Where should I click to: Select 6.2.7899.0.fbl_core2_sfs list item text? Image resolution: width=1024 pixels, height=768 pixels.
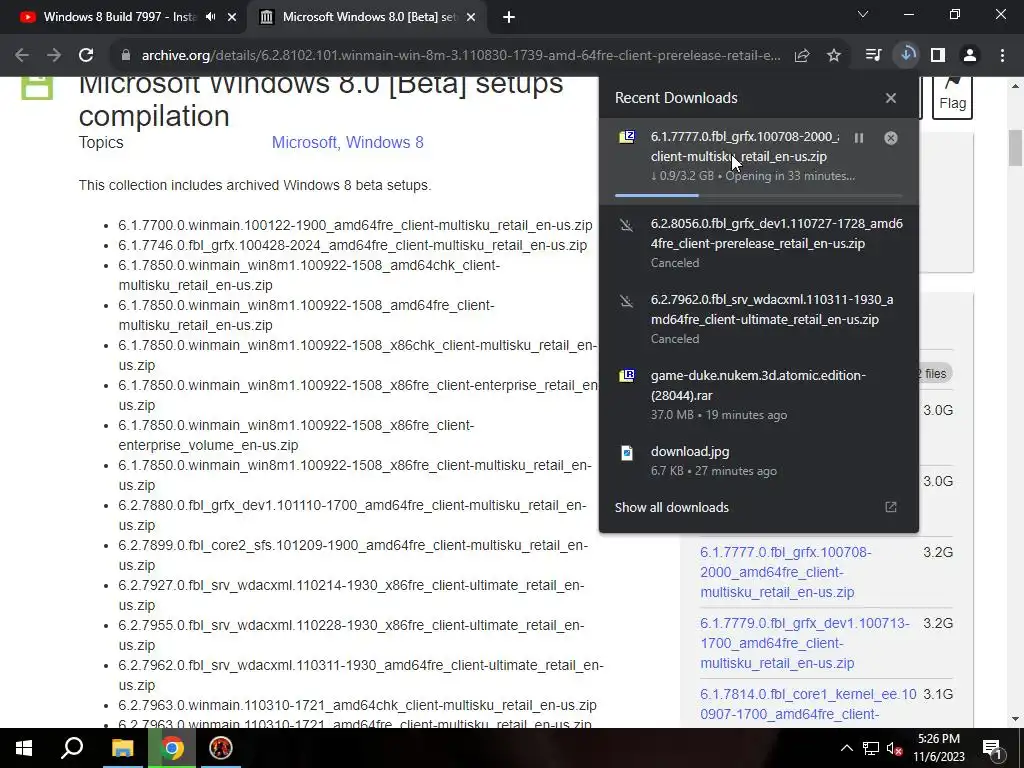353,555
